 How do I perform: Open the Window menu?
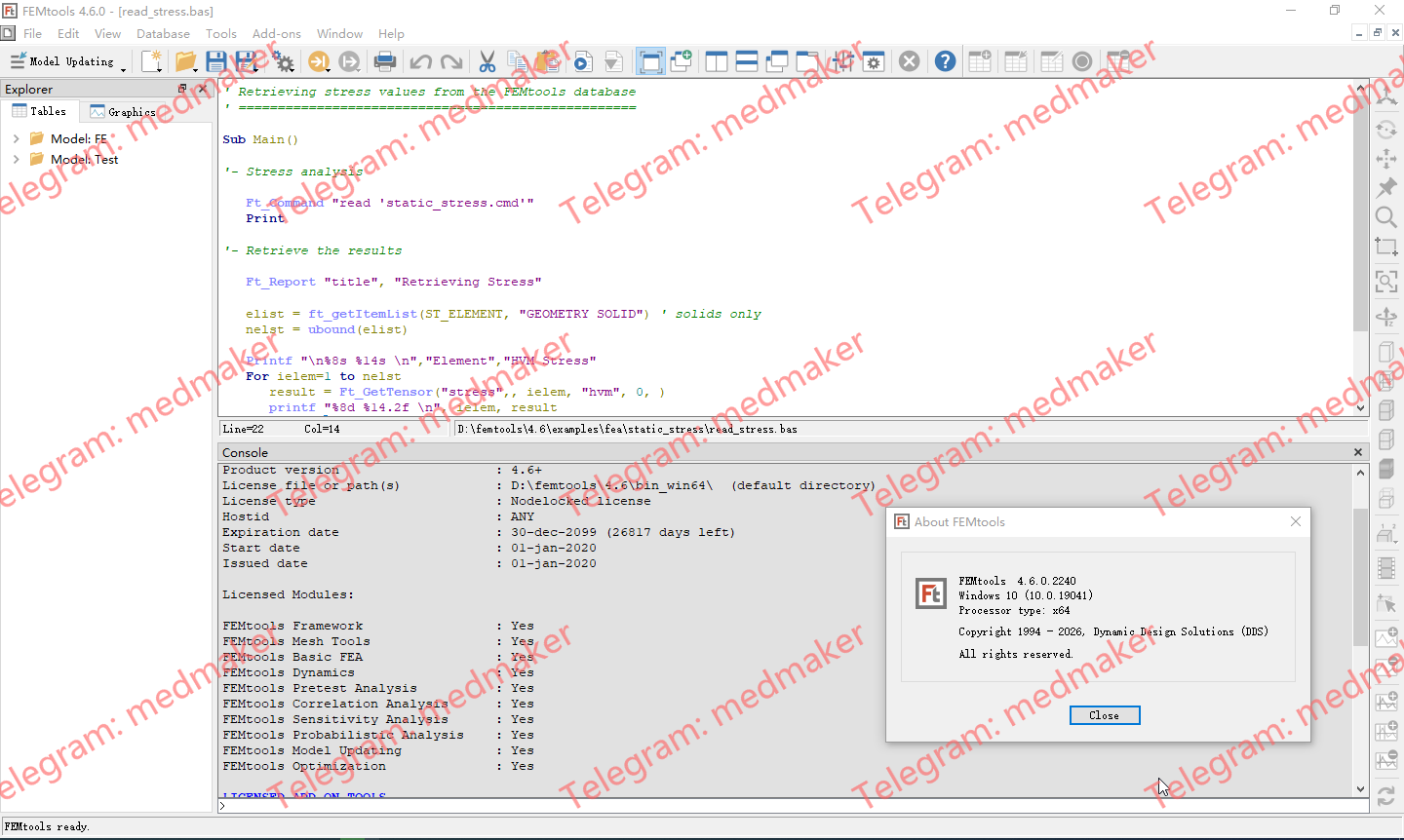(339, 34)
